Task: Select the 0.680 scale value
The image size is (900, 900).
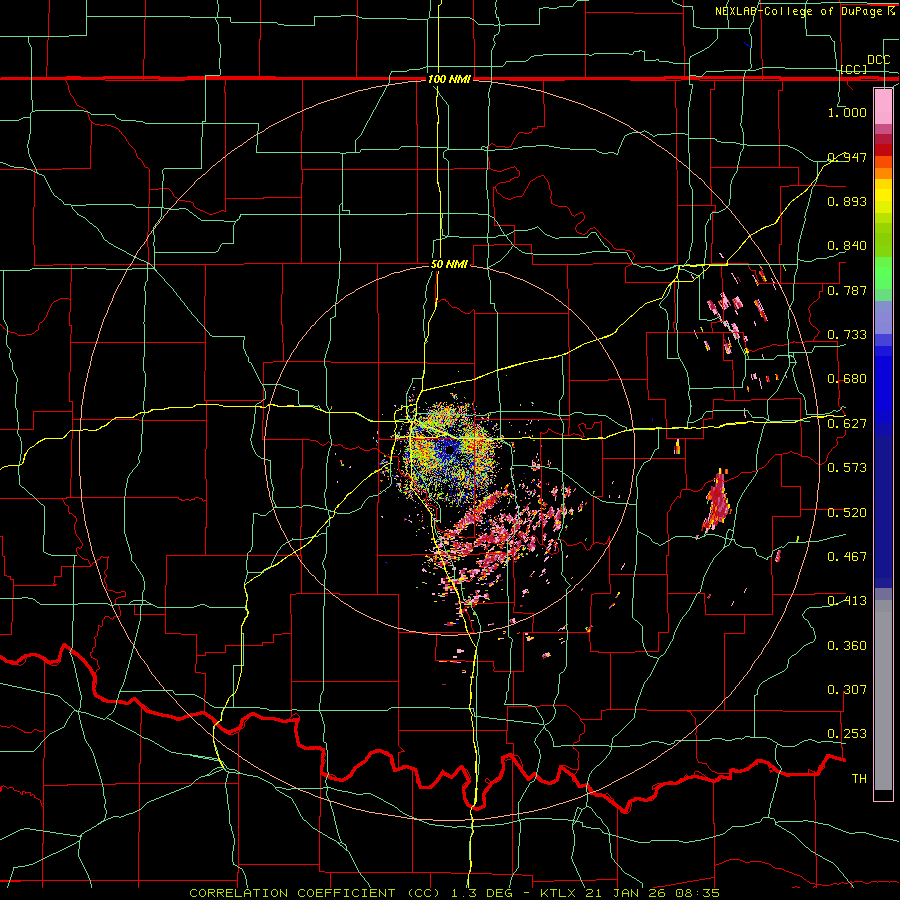Action: [x=847, y=378]
